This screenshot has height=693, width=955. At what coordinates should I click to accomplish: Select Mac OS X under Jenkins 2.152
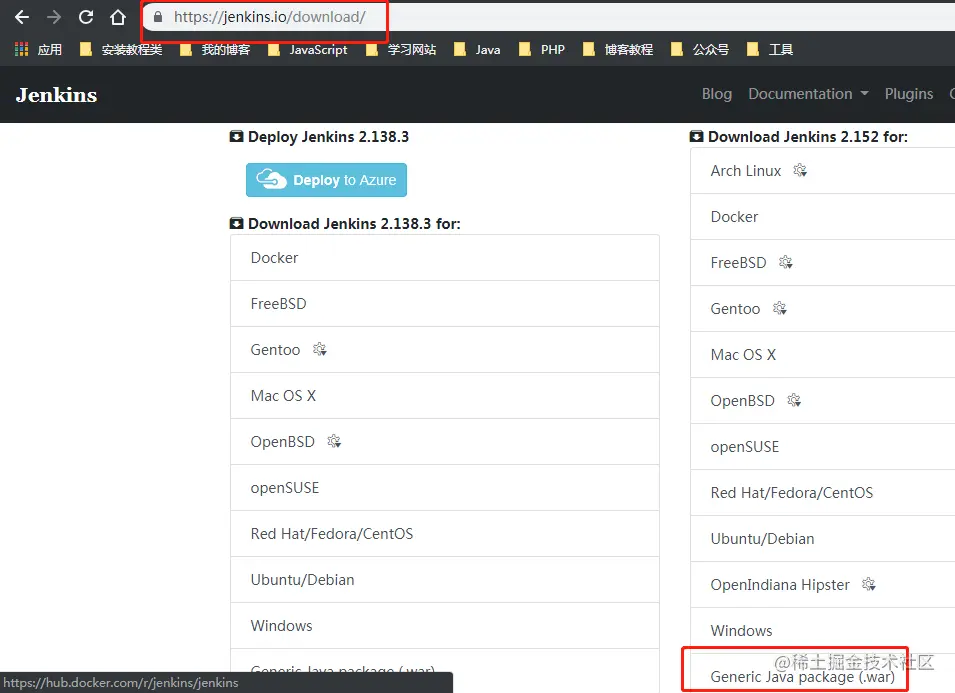823,355
